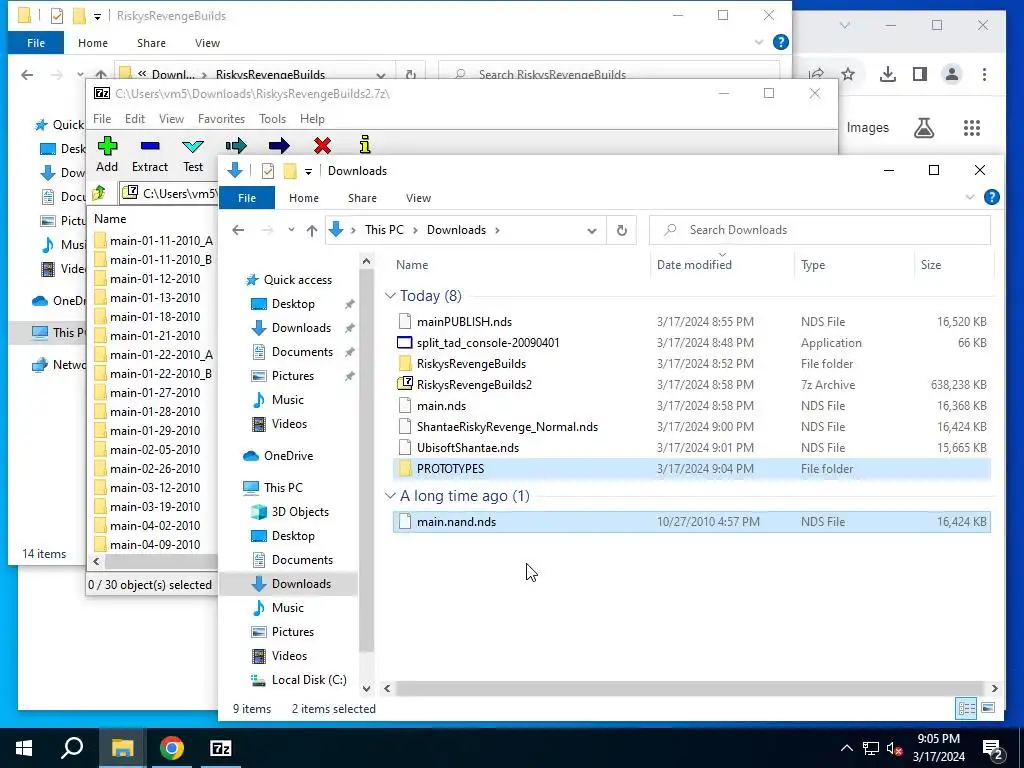Click the 7-Zip Info icon
Image resolution: width=1024 pixels, height=768 pixels.
pyautogui.click(x=365, y=145)
